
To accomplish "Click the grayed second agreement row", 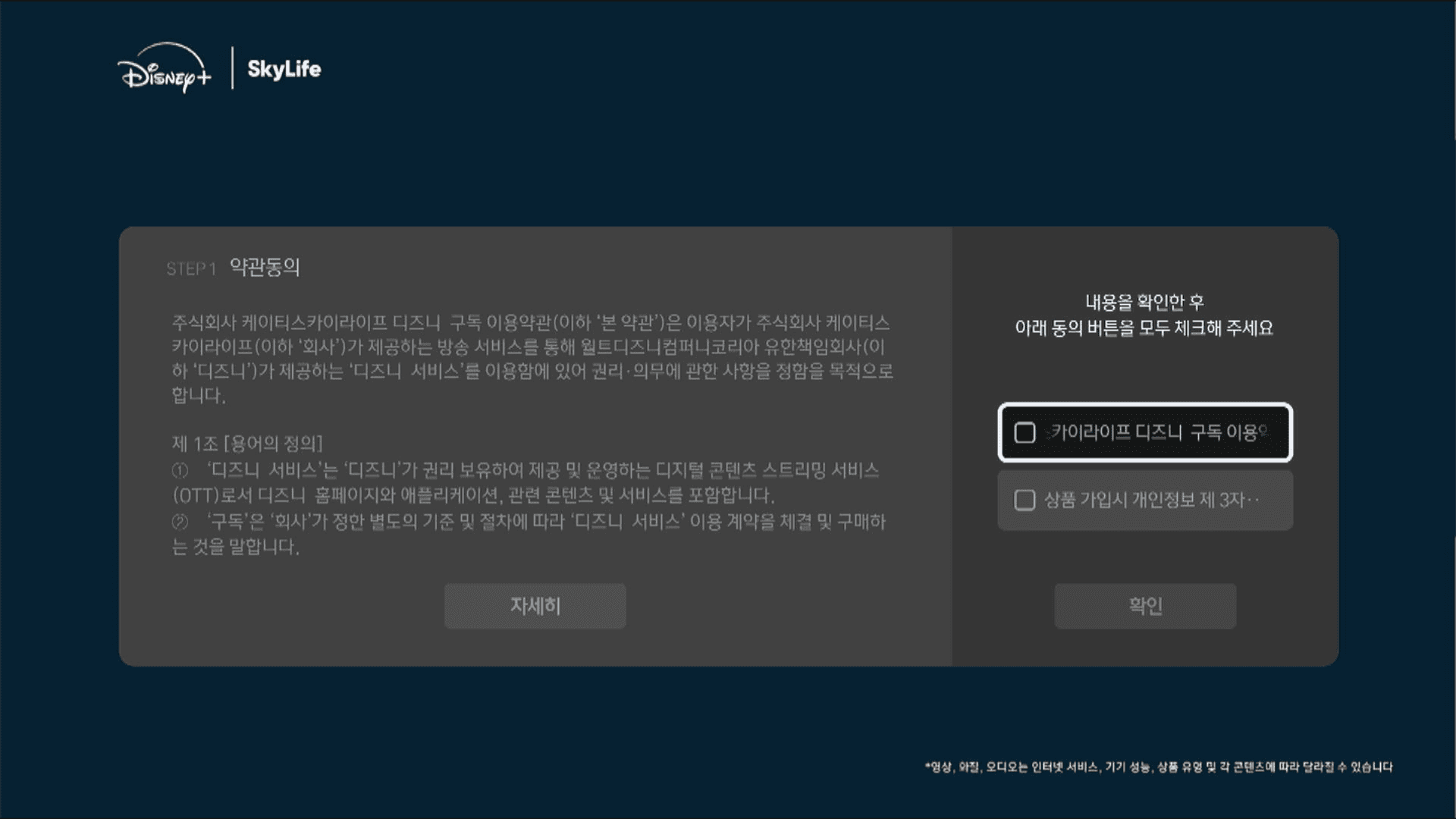I will click(x=1145, y=500).
